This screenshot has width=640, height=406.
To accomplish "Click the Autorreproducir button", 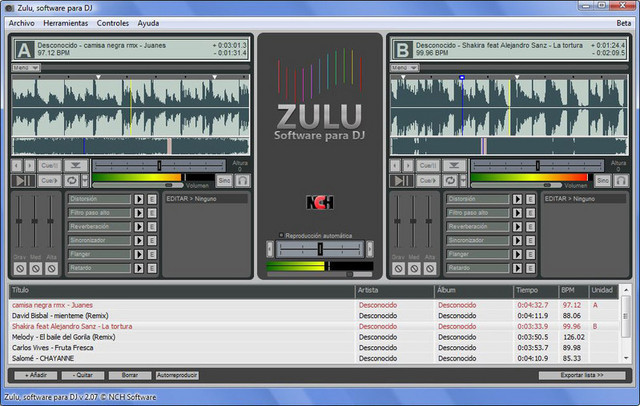I will (x=177, y=375).
